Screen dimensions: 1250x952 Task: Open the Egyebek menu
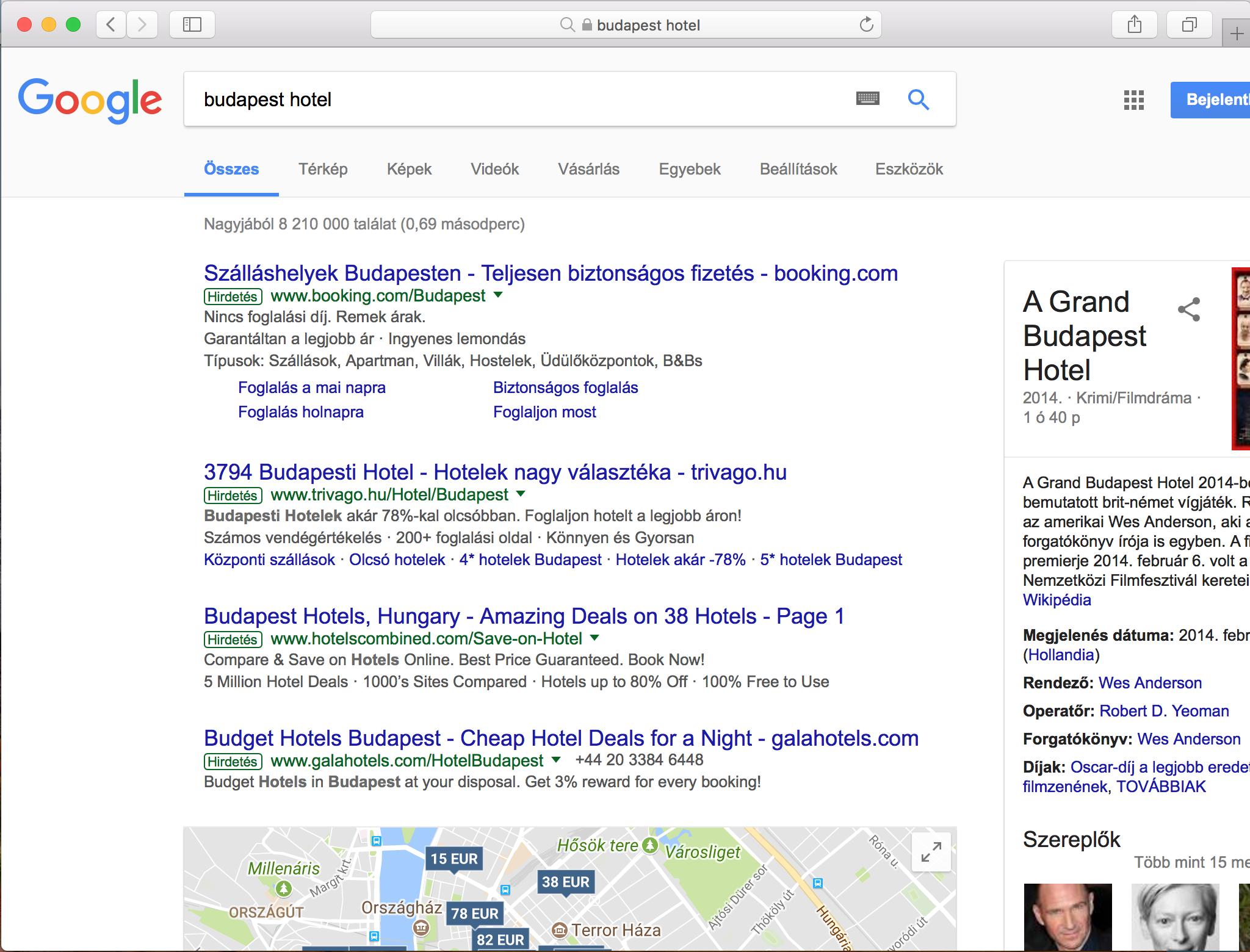690,169
